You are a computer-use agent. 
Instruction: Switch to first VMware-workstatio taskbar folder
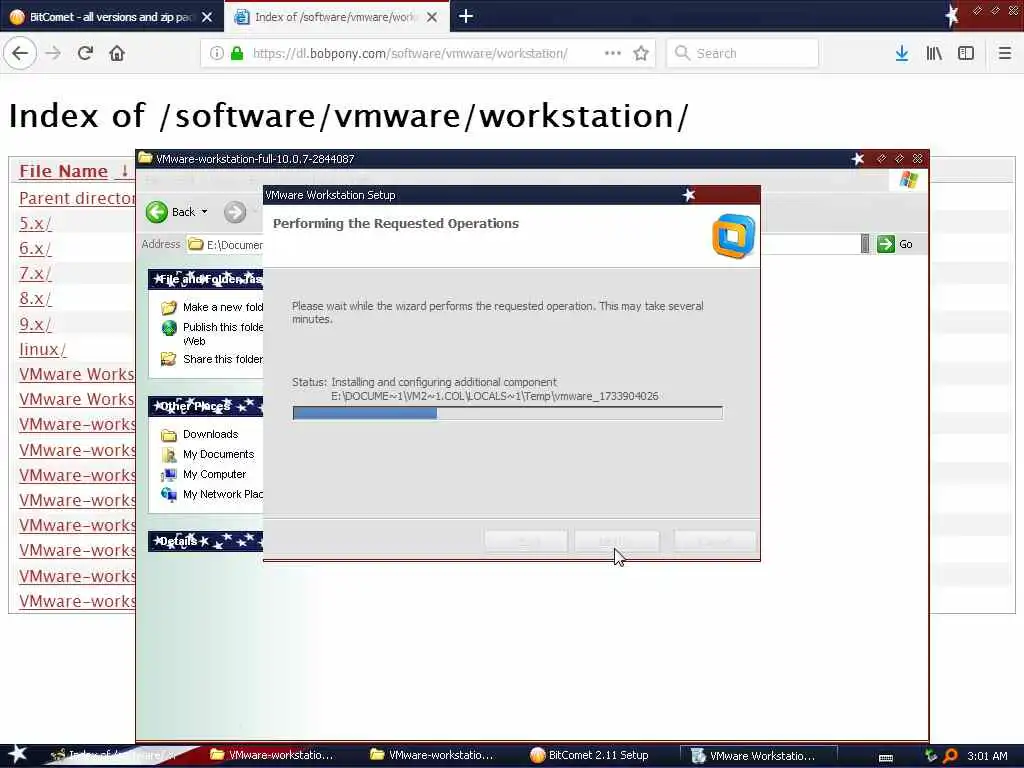[272, 755]
